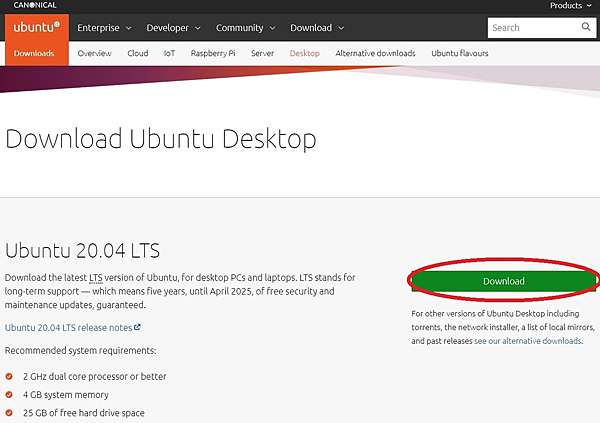Open the Alternative downloads tab

(x=375, y=53)
